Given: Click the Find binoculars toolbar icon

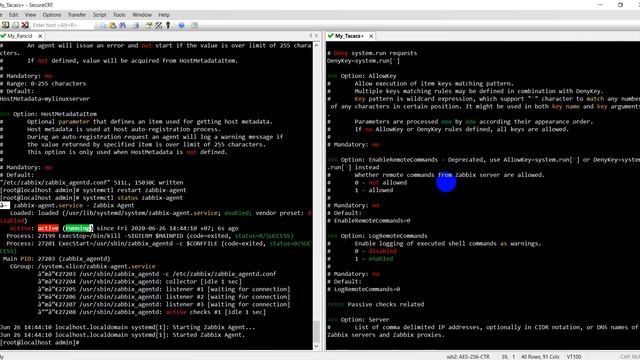Looking at the screenshot, I should (123, 25).
